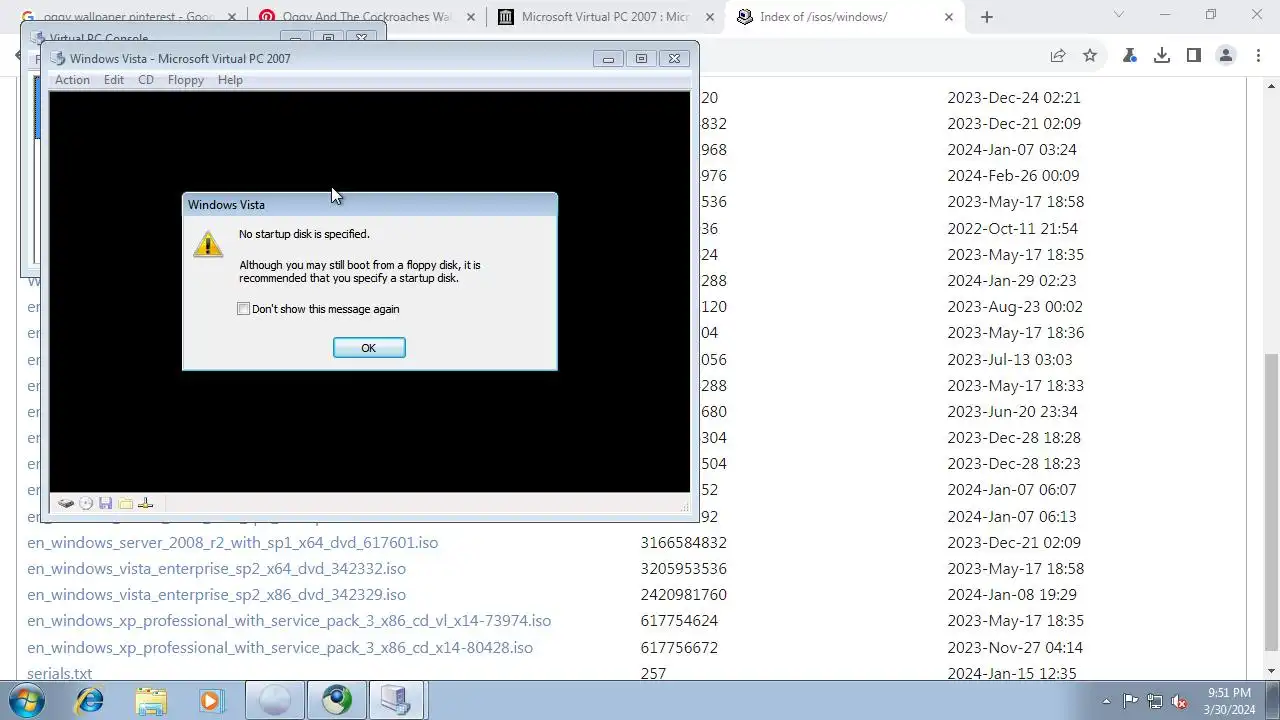
Task: Open the vista enterprise sp2 x64 ISO link
Action: click(217, 569)
